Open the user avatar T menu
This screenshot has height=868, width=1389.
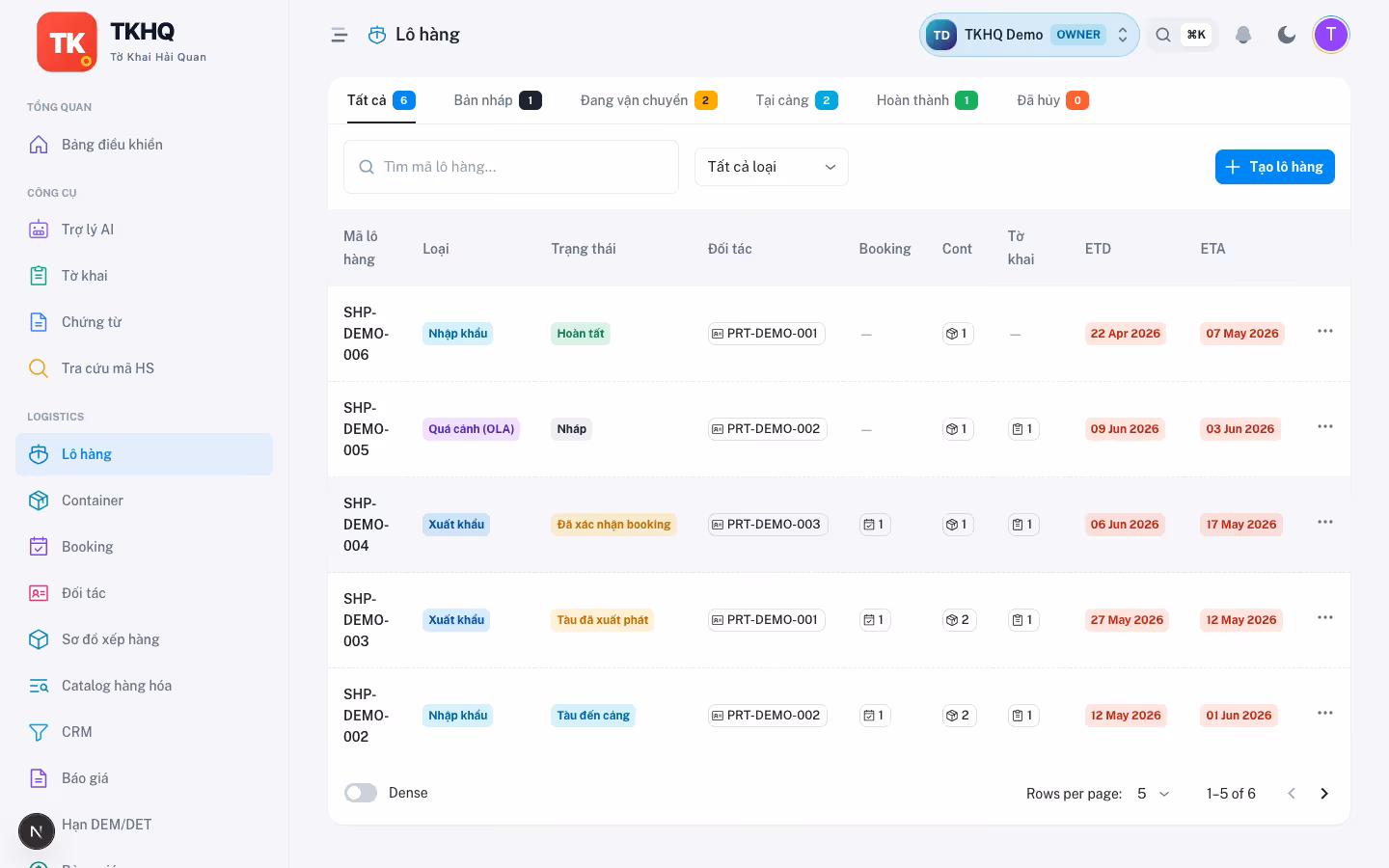pyautogui.click(x=1331, y=35)
